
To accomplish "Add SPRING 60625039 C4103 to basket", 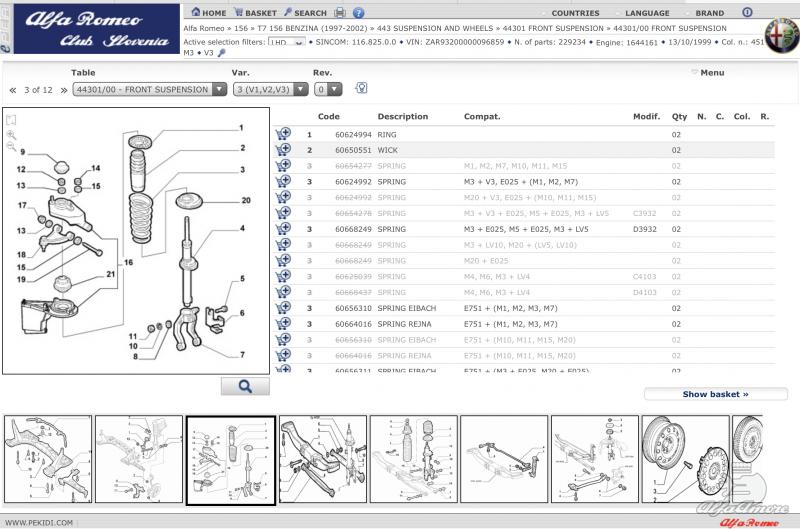I will pyautogui.click(x=283, y=276).
